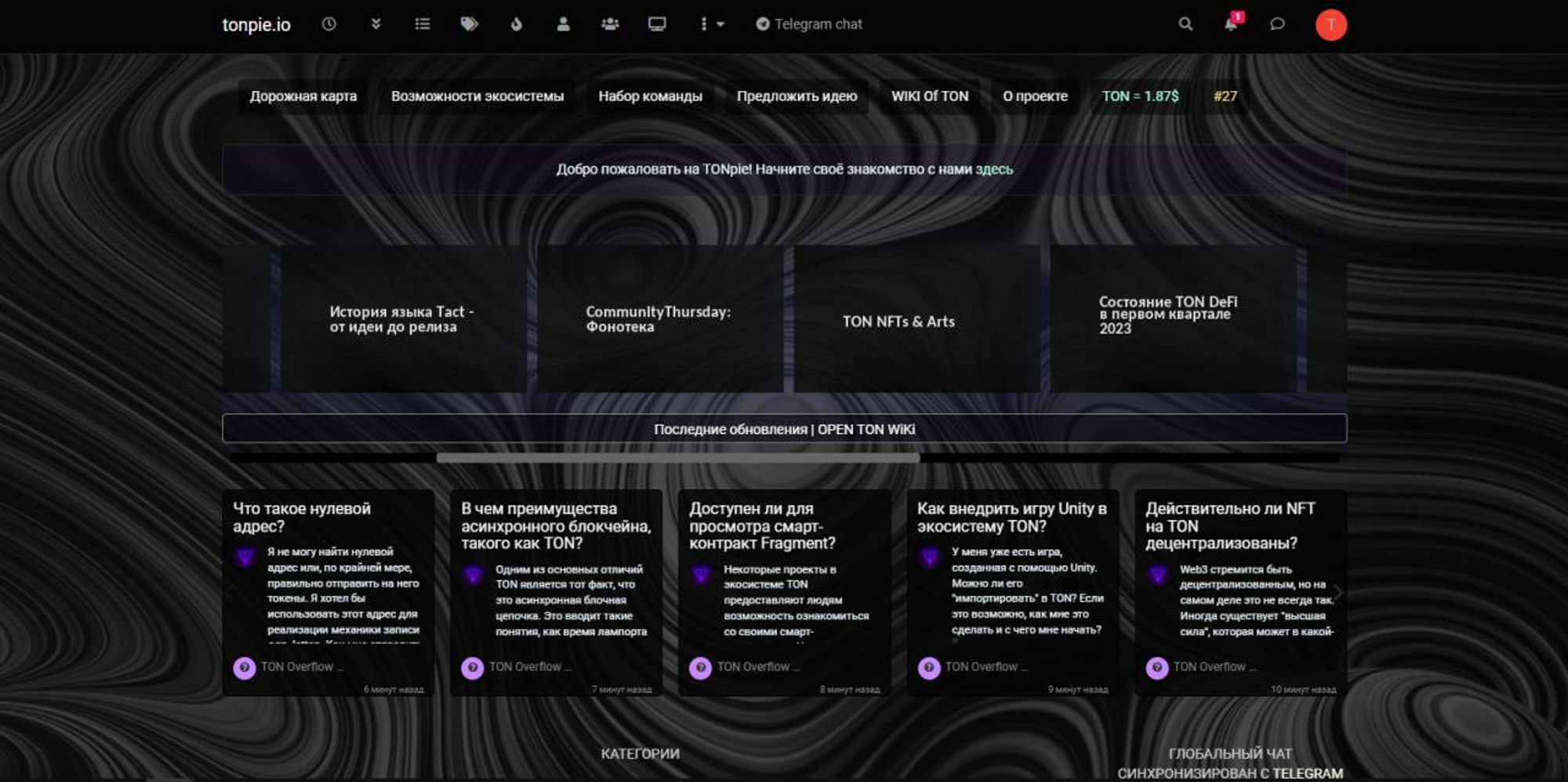Screen dimensions: 1568x782
Task: Click 6 минут назад timestamp
Action: point(394,689)
